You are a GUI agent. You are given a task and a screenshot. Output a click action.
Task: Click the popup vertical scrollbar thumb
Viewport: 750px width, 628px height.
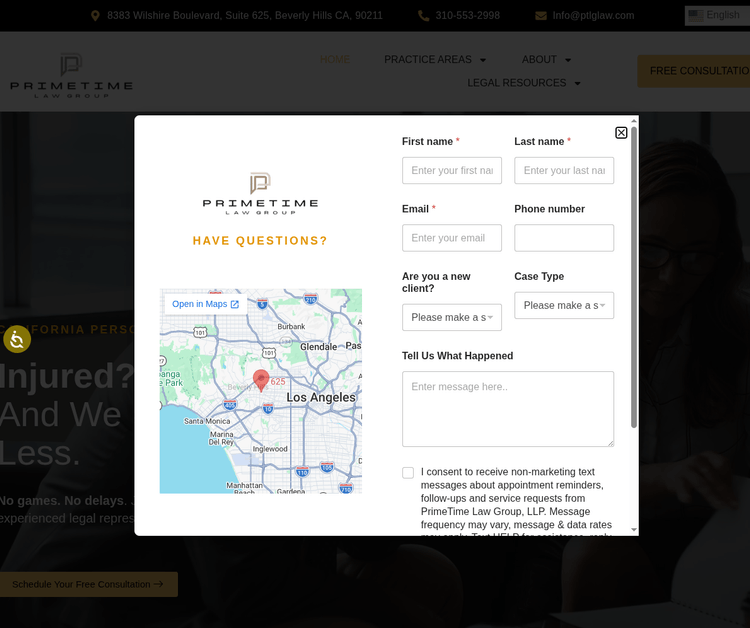pyautogui.click(x=634, y=276)
